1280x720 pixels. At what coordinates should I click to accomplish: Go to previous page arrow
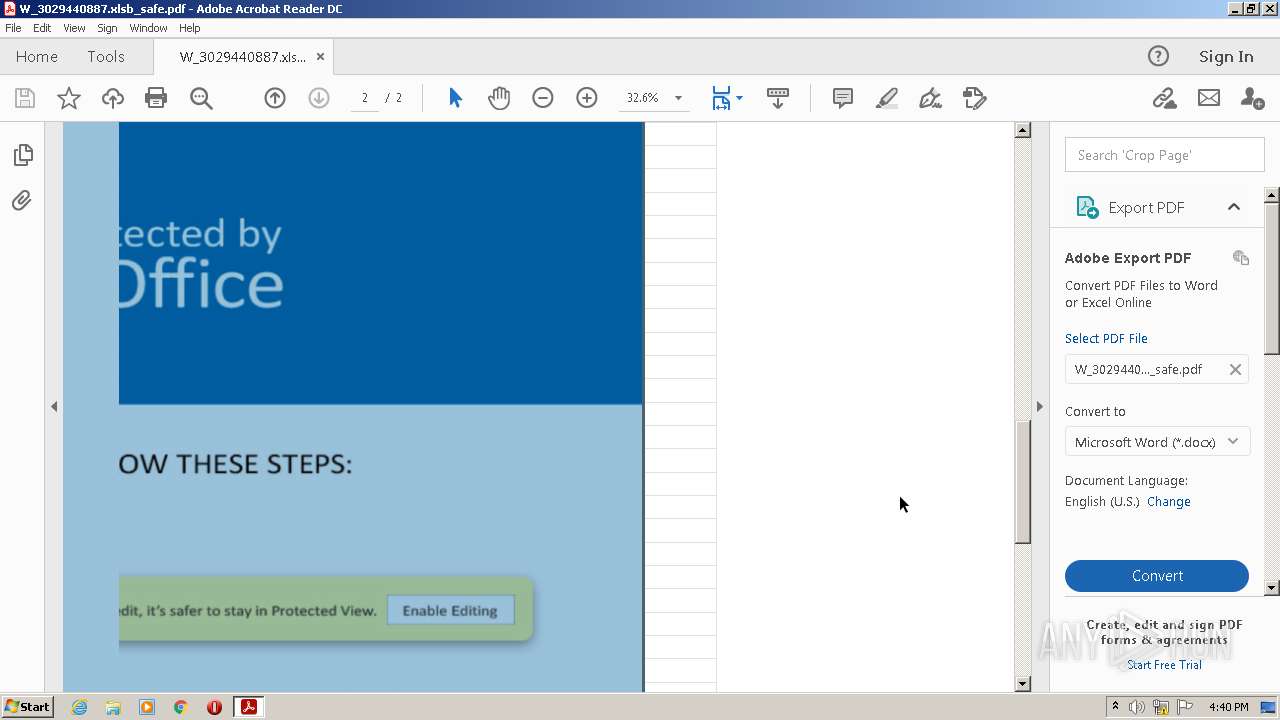point(275,98)
